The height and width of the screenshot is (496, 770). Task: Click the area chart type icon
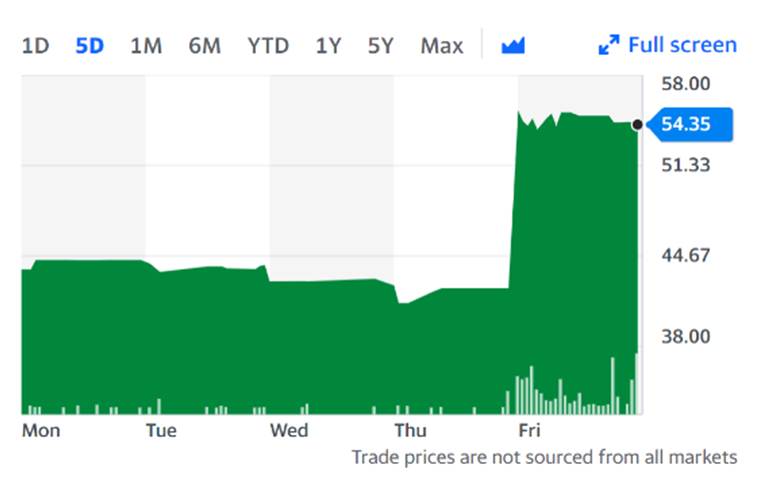[513, 46]
